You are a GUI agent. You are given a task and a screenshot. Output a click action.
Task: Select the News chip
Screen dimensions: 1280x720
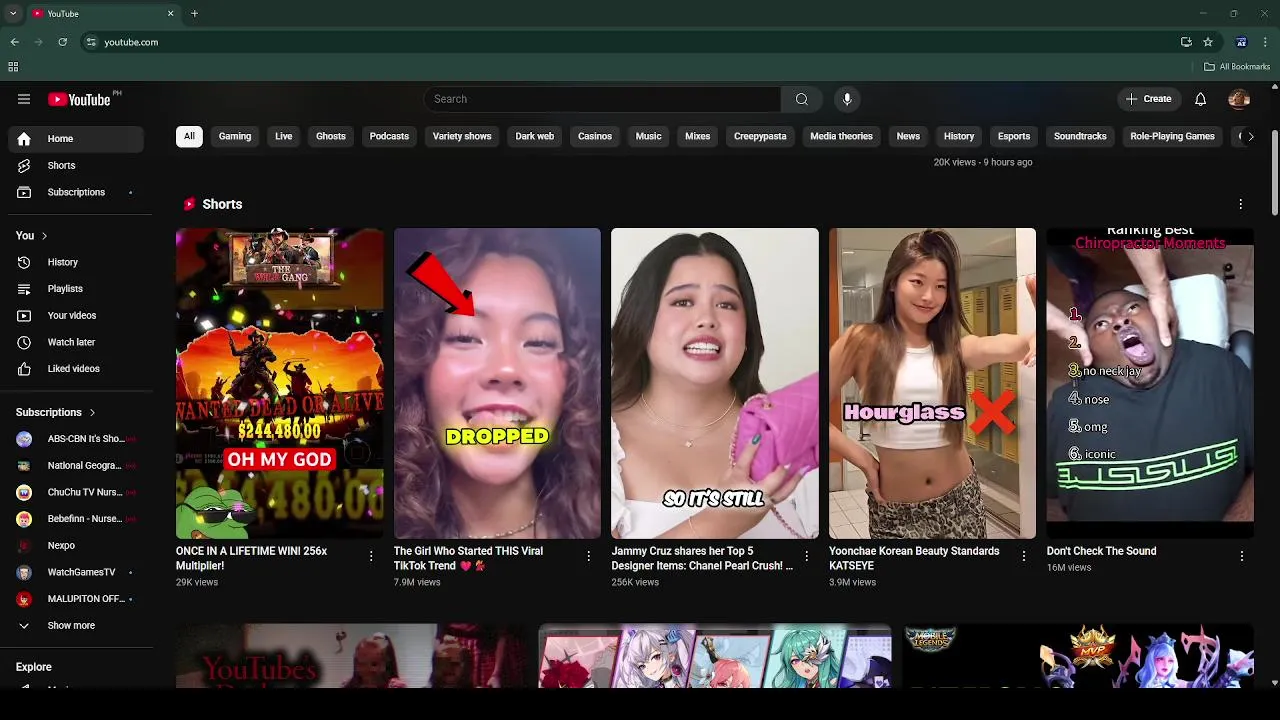[x=908, y=136]
